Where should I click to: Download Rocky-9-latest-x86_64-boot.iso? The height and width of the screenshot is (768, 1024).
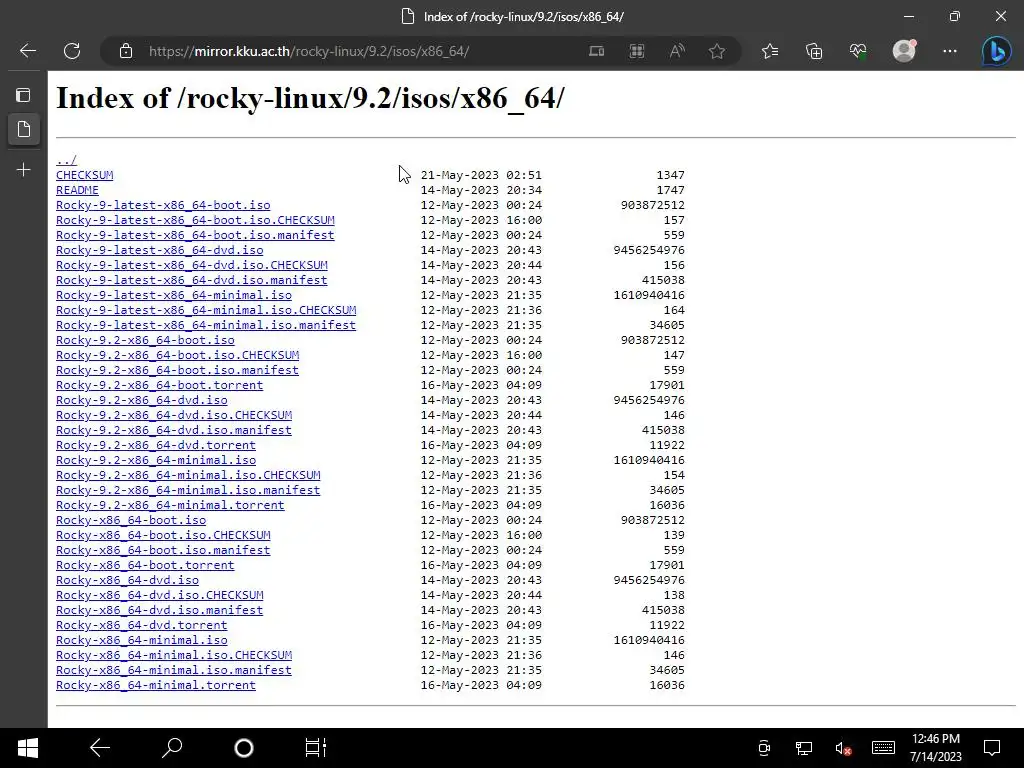tap(163, 205)
